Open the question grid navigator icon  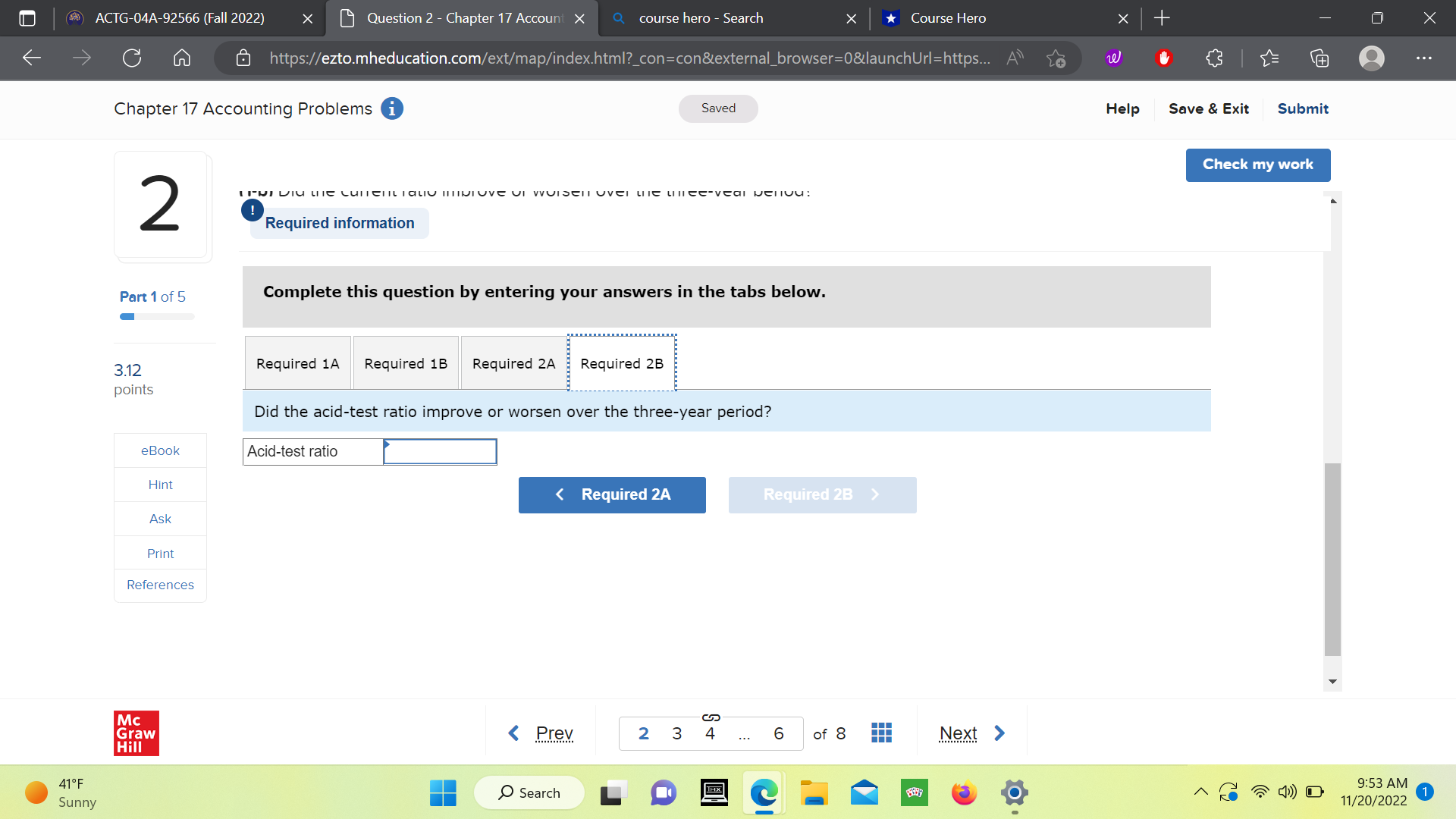click(x=881, y=733)
